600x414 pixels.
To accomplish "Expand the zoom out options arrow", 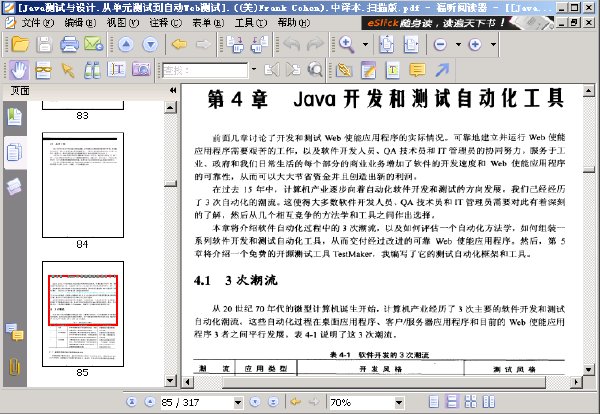I will [x=458, y=44].
